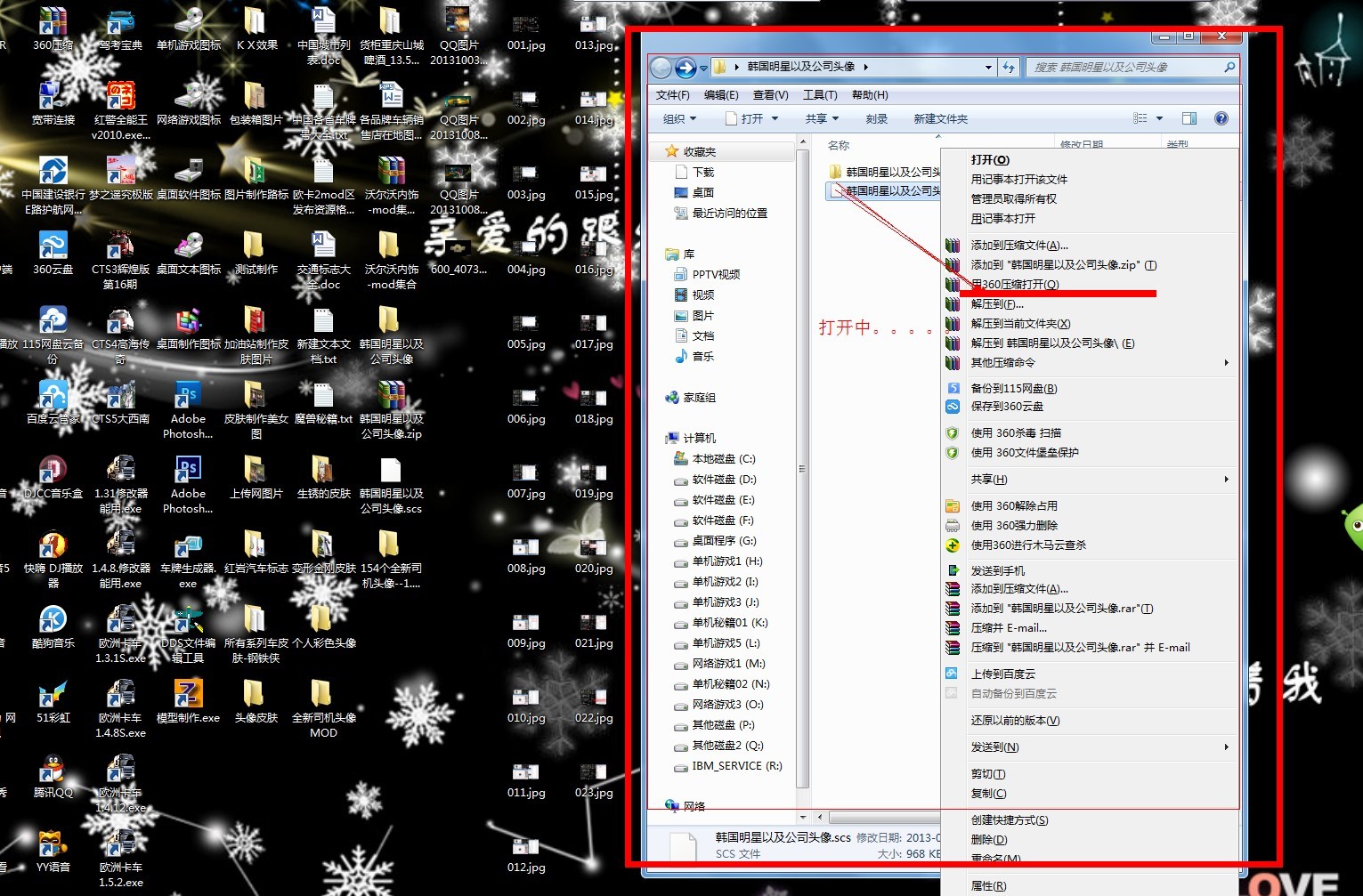Open the 文件(F) menu
Screen dimensions: 1363x896
pyautogui.click(x=672, y=95)
